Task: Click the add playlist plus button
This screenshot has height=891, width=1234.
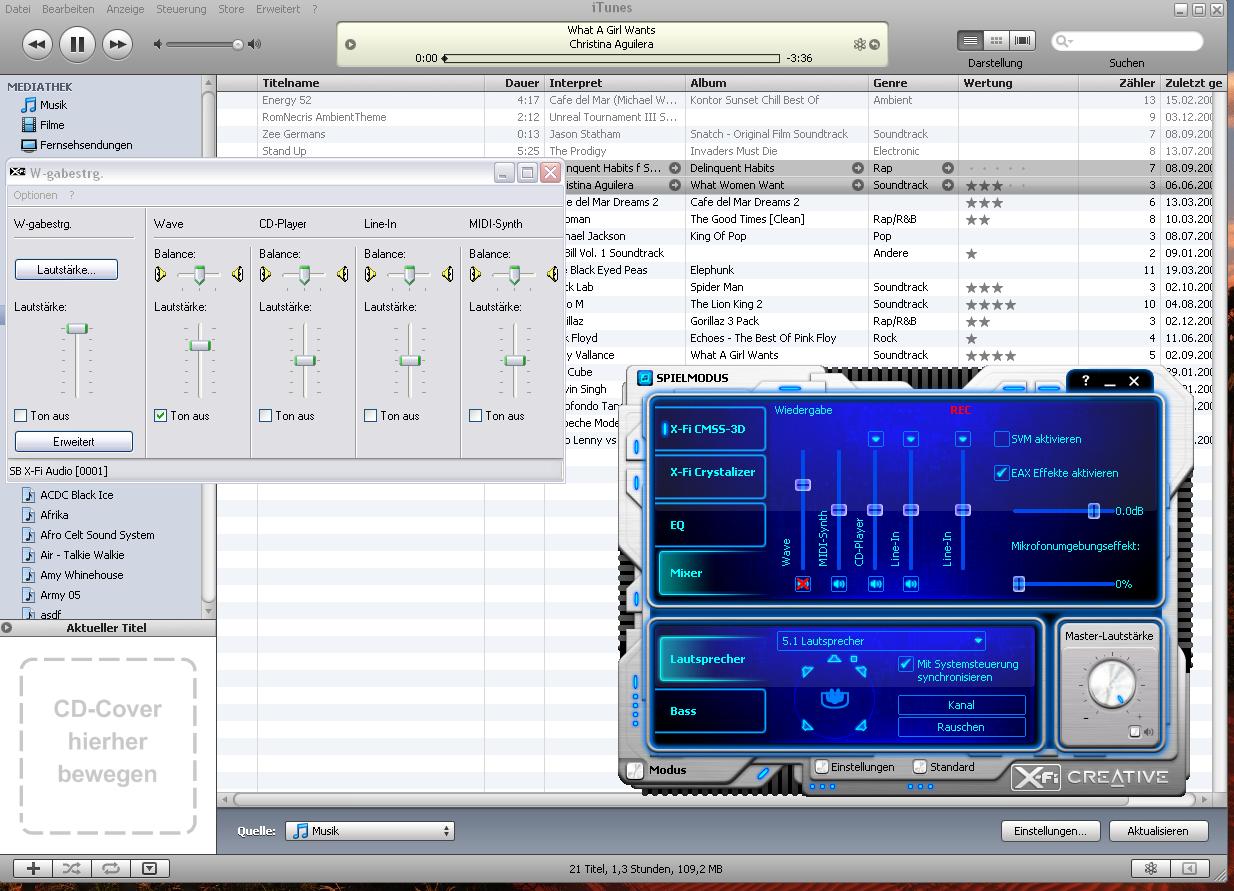Action: coord(33,868)
